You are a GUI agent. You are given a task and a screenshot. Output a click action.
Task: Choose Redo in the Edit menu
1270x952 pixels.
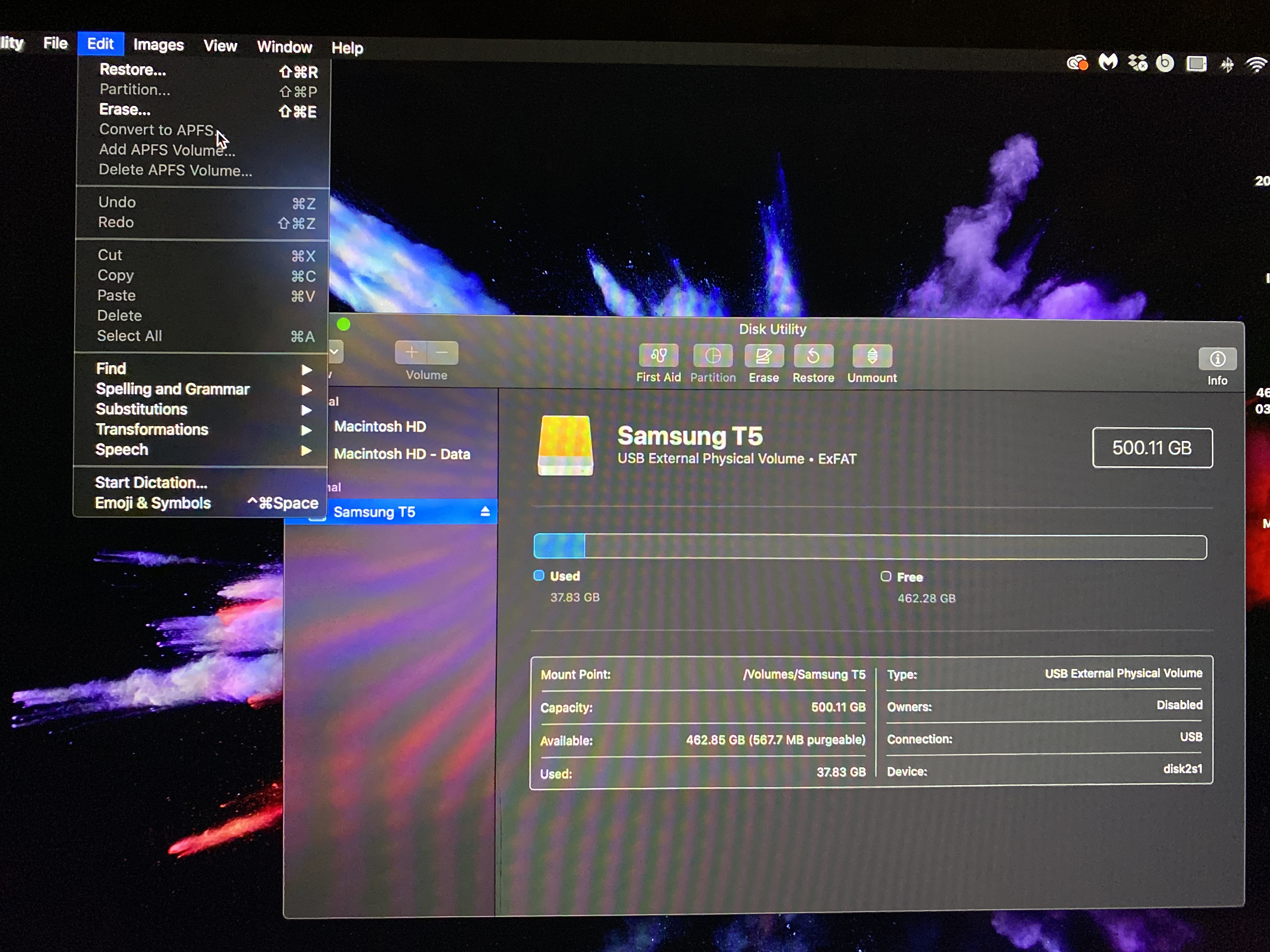coord(202,223)
